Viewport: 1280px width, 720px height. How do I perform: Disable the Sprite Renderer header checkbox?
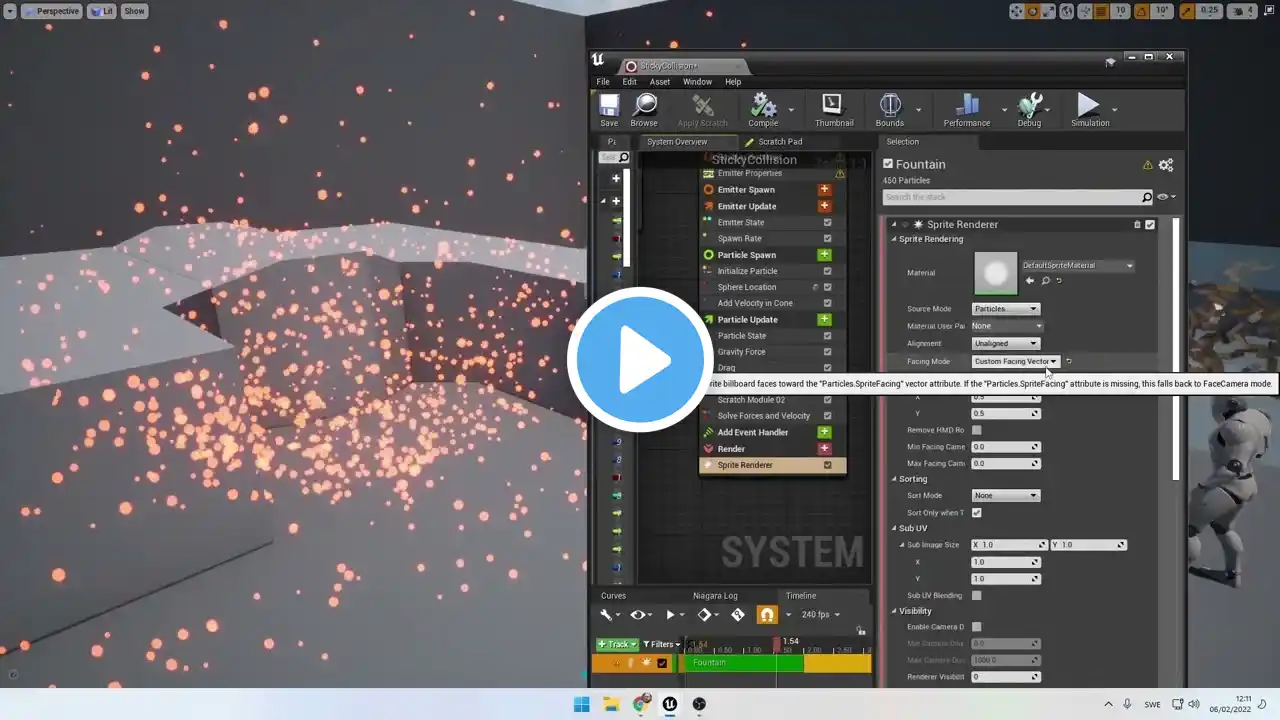click(x=1150, y=225)
